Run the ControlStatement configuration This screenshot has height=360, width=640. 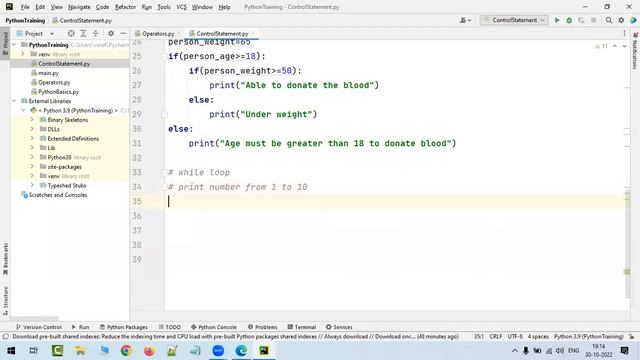tap(557, 20)
